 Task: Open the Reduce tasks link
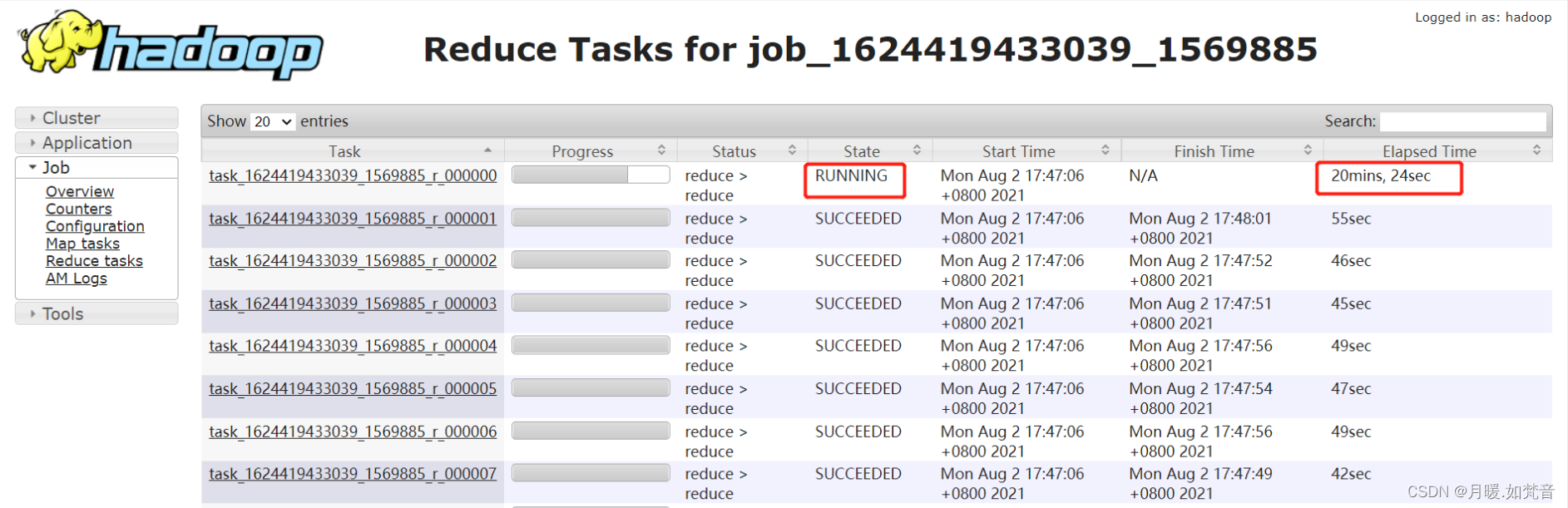pyautogui.click(x=94, y=261)
